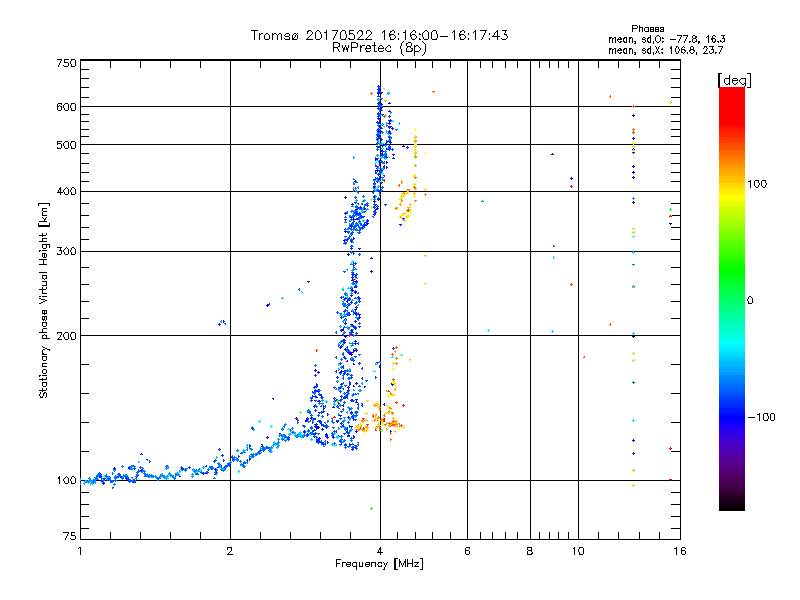Click the y-axis tick label '100'

point(66,481)
